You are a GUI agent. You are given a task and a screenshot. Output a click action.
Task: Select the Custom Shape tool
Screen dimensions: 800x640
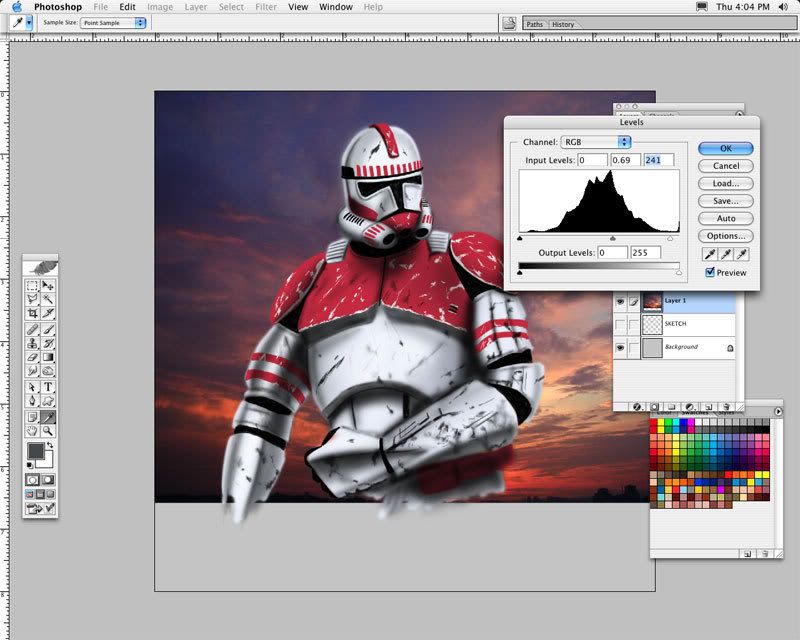pyautogui.click(x=48, y=401)
